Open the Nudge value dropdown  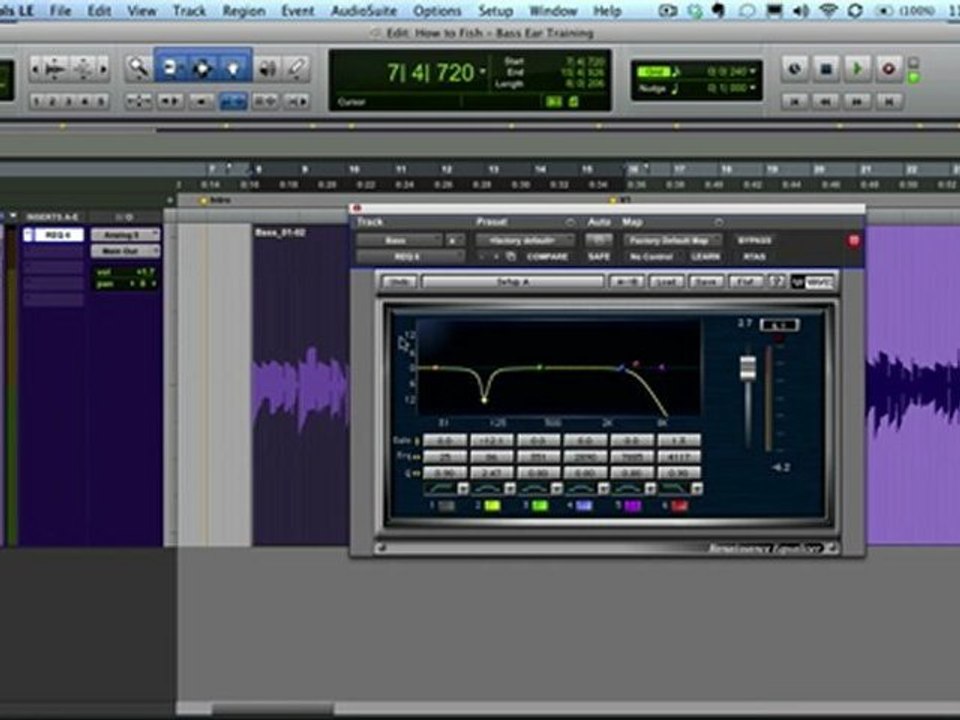click(752, 89)
